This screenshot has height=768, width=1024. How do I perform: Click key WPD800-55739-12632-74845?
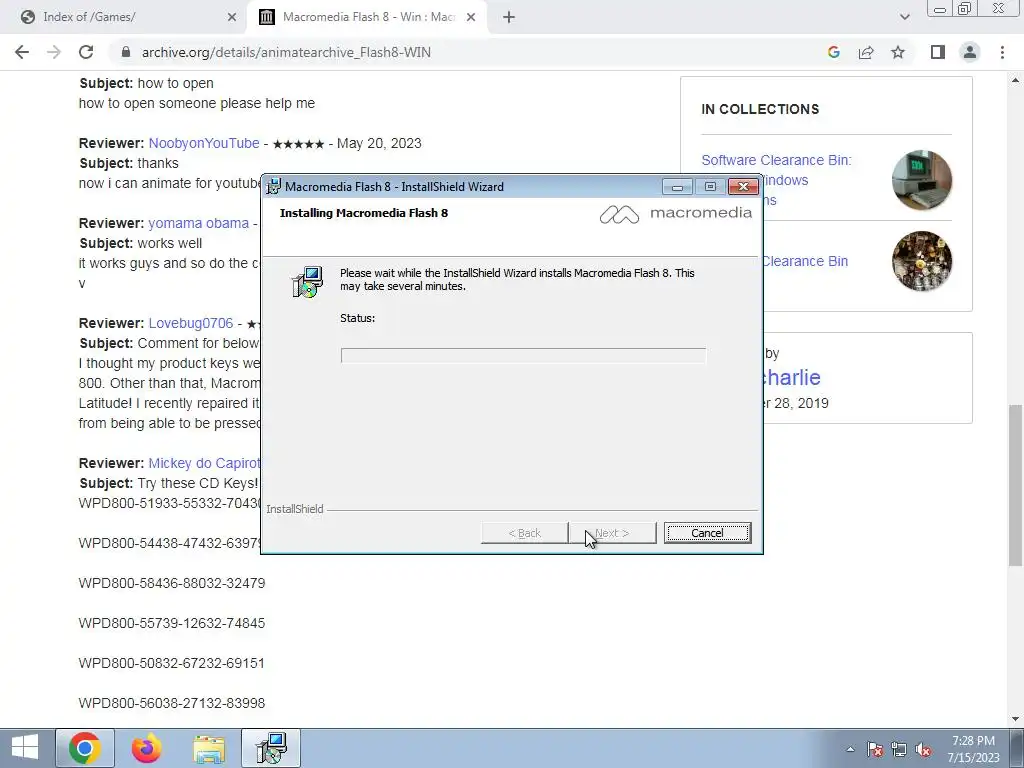coord(172,623)
